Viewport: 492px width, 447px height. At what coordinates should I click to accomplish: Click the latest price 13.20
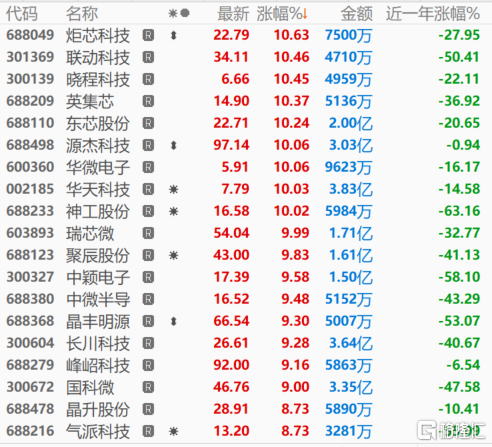(231, 431)
